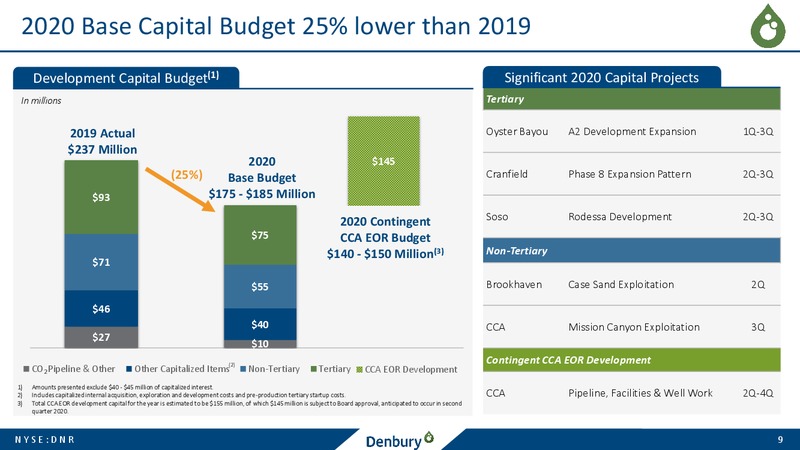The width and height of the screenshot is (800, 450).
Task: Click the Other Capitalized Items legend label
Action: (x=185, y=368)
